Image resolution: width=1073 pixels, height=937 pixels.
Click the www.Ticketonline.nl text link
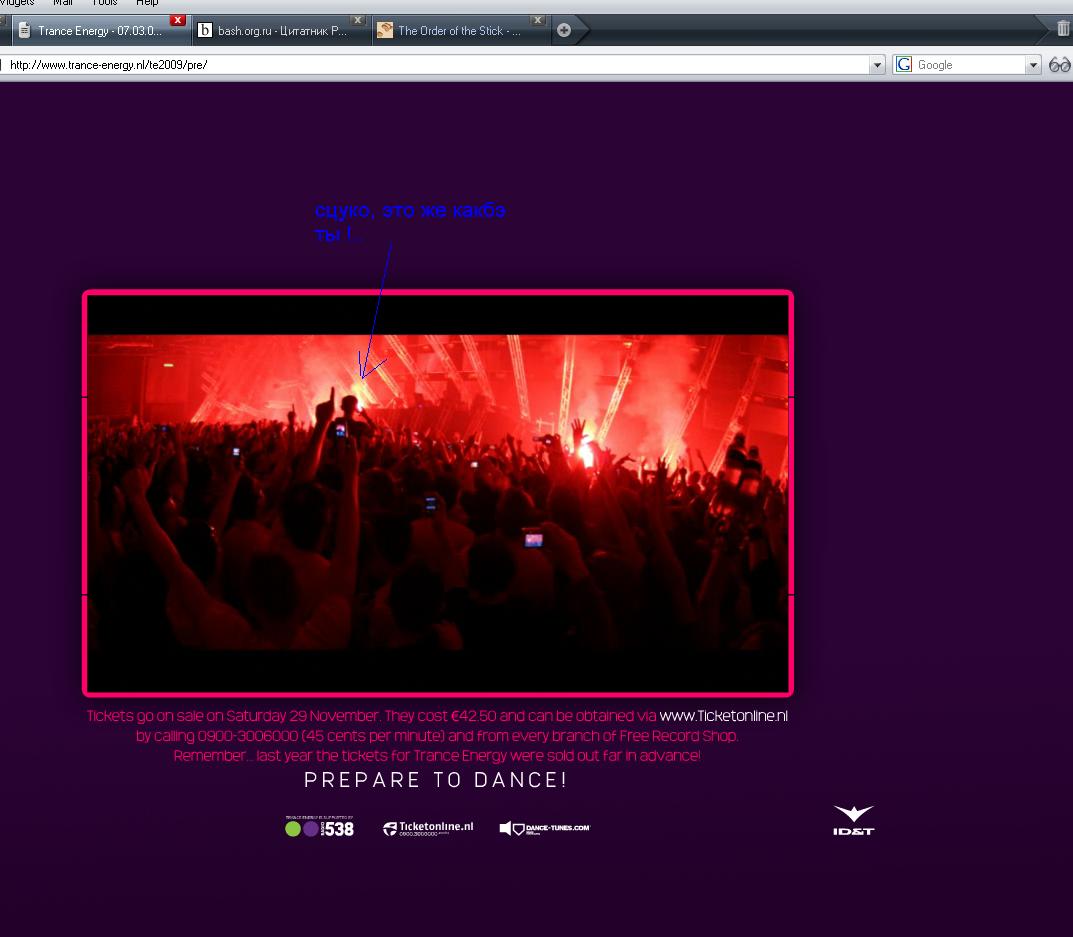coord(723,716)
